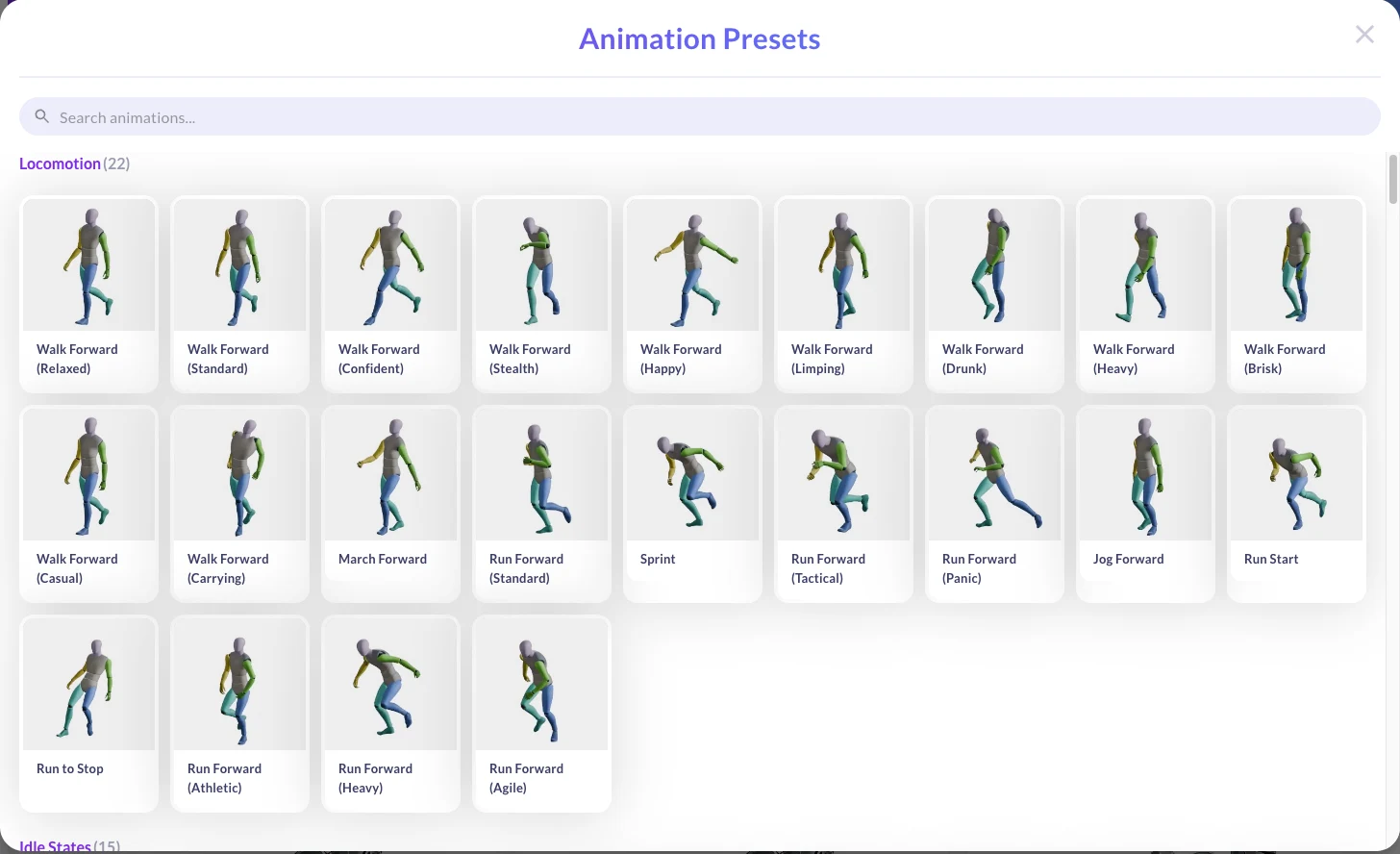This screenshot has width=1400, height=854.
Task: Select the Jog Forward preset
Action: tap(1145, 504)
